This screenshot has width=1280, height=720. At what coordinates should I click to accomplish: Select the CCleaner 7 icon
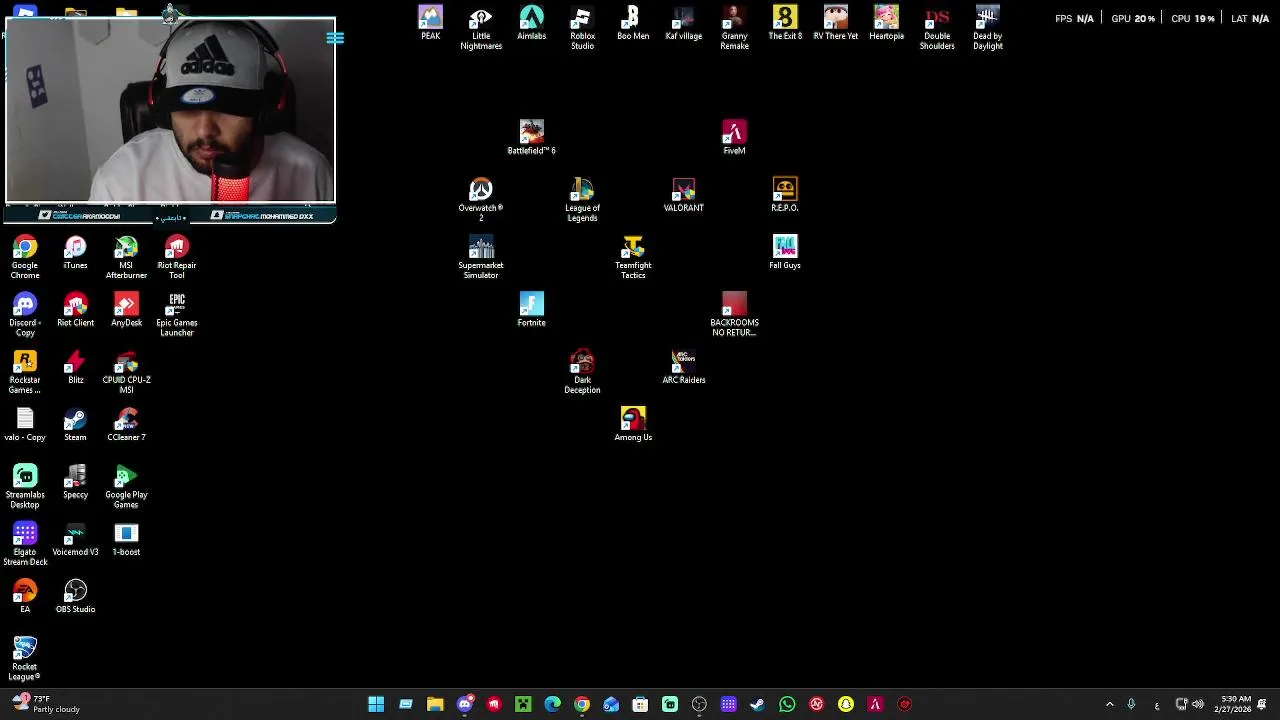126,424
